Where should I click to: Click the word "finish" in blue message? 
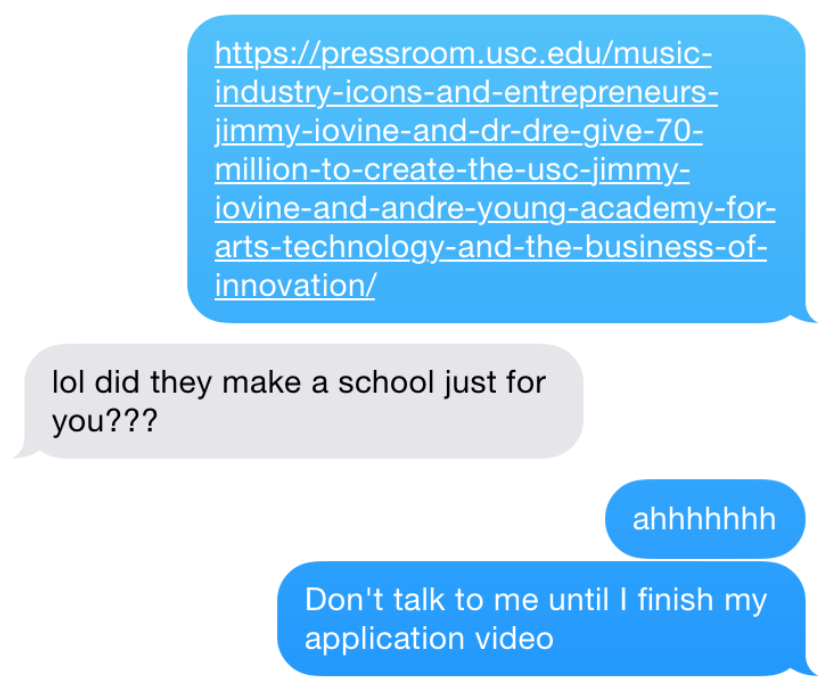676,600
